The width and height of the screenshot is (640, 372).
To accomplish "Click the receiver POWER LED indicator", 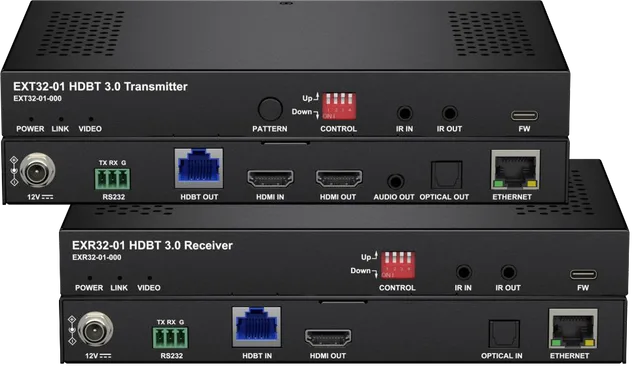I will [x=89, y=278].
